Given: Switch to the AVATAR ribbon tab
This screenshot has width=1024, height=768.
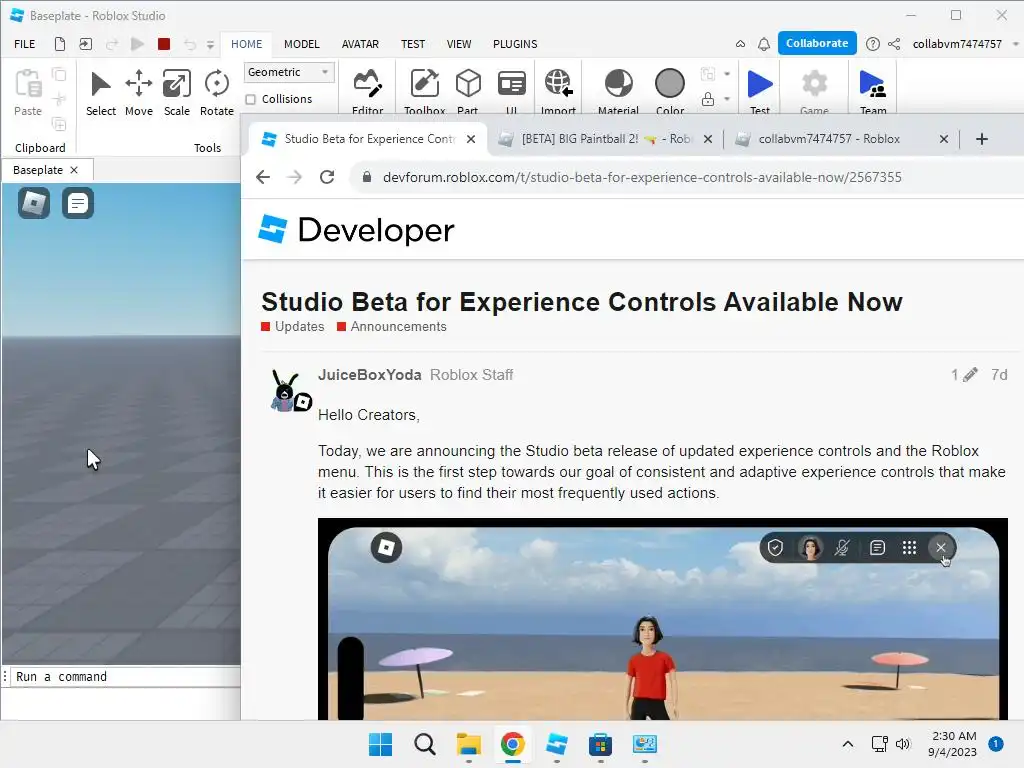Looking at the screenshot, I should click(360, 44).
